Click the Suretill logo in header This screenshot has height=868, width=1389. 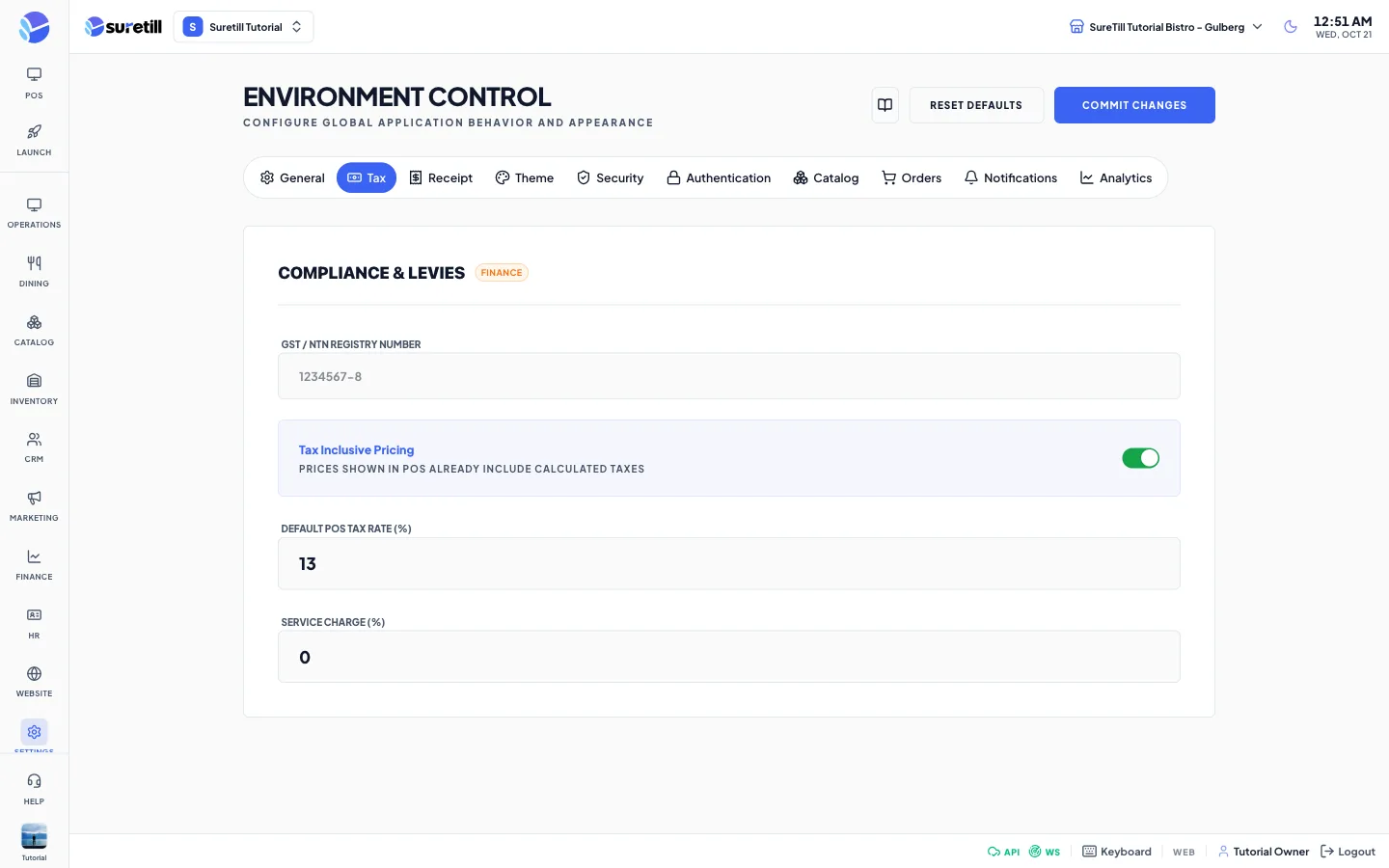pos(123,27)
